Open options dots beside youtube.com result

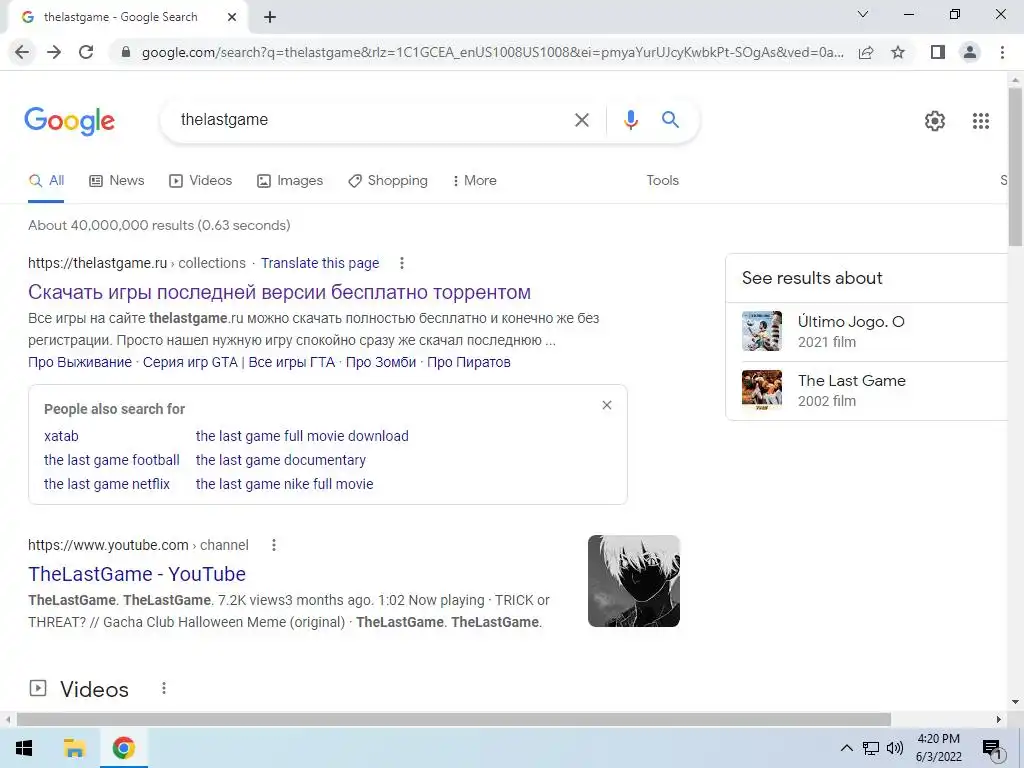pos(274,545)
